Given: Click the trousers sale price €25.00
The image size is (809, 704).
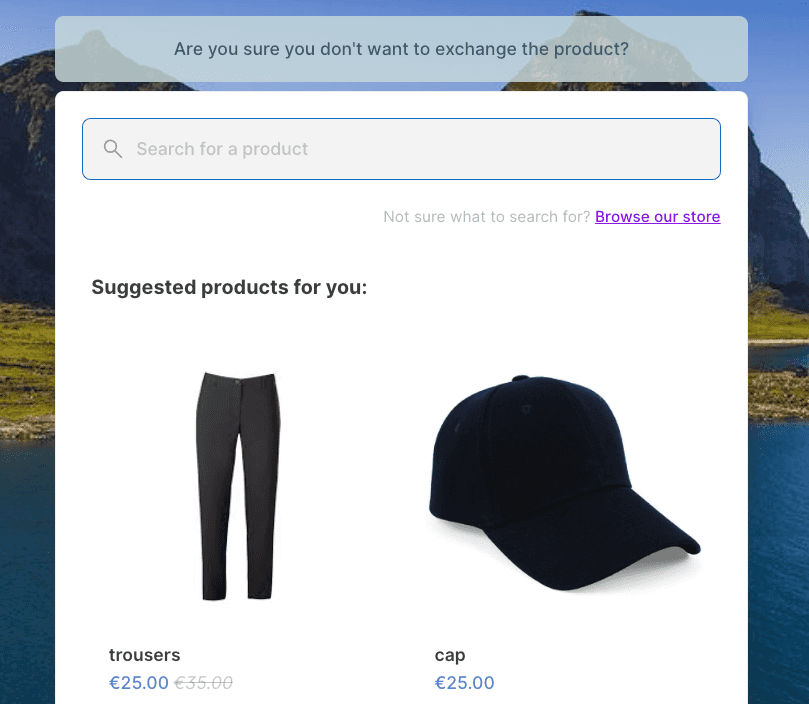Looking at the screenshot, I should pos(139,682).
